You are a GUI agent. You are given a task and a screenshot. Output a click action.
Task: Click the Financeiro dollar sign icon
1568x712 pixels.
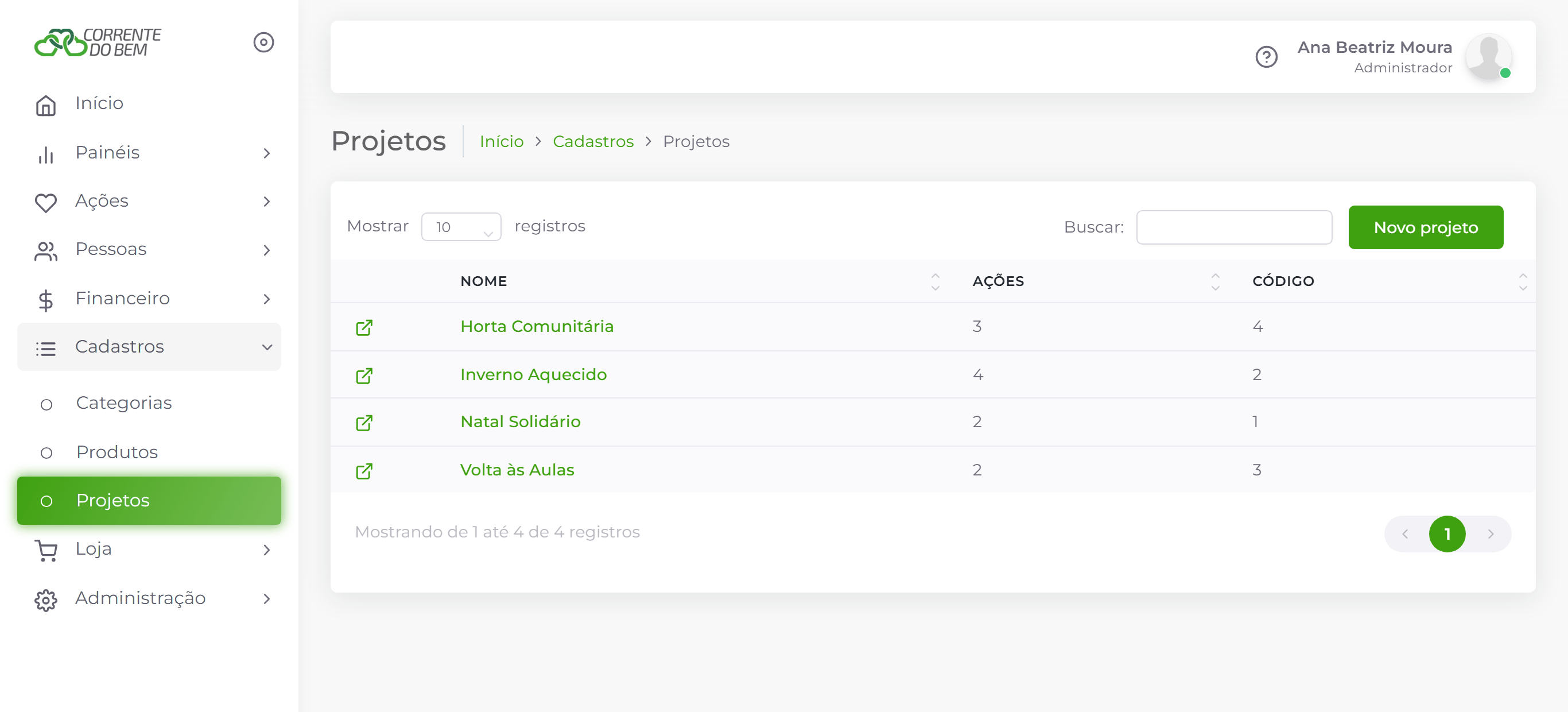(x=46, y=300)
